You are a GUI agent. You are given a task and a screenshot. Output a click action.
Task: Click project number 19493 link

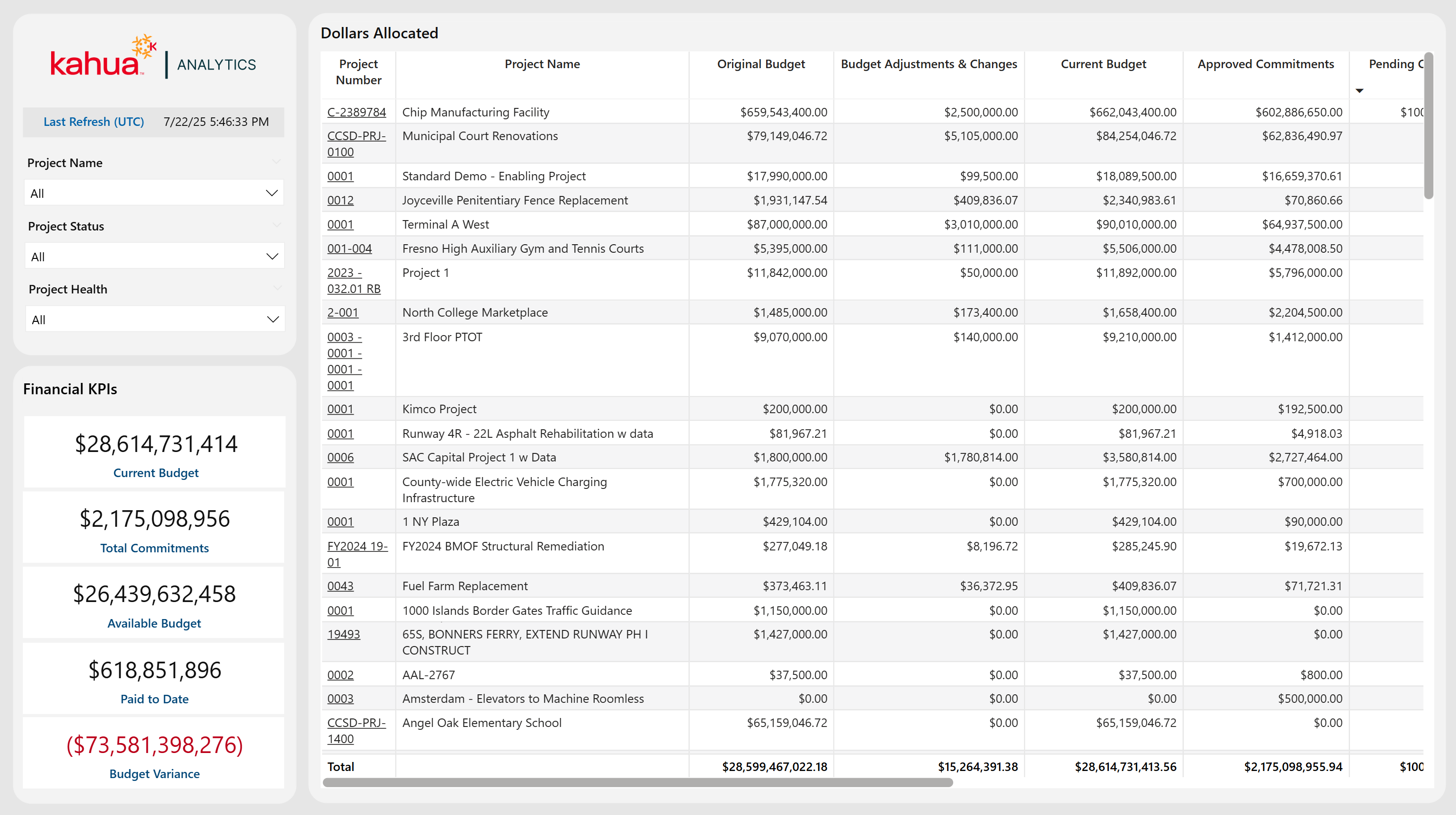[343, 634]
